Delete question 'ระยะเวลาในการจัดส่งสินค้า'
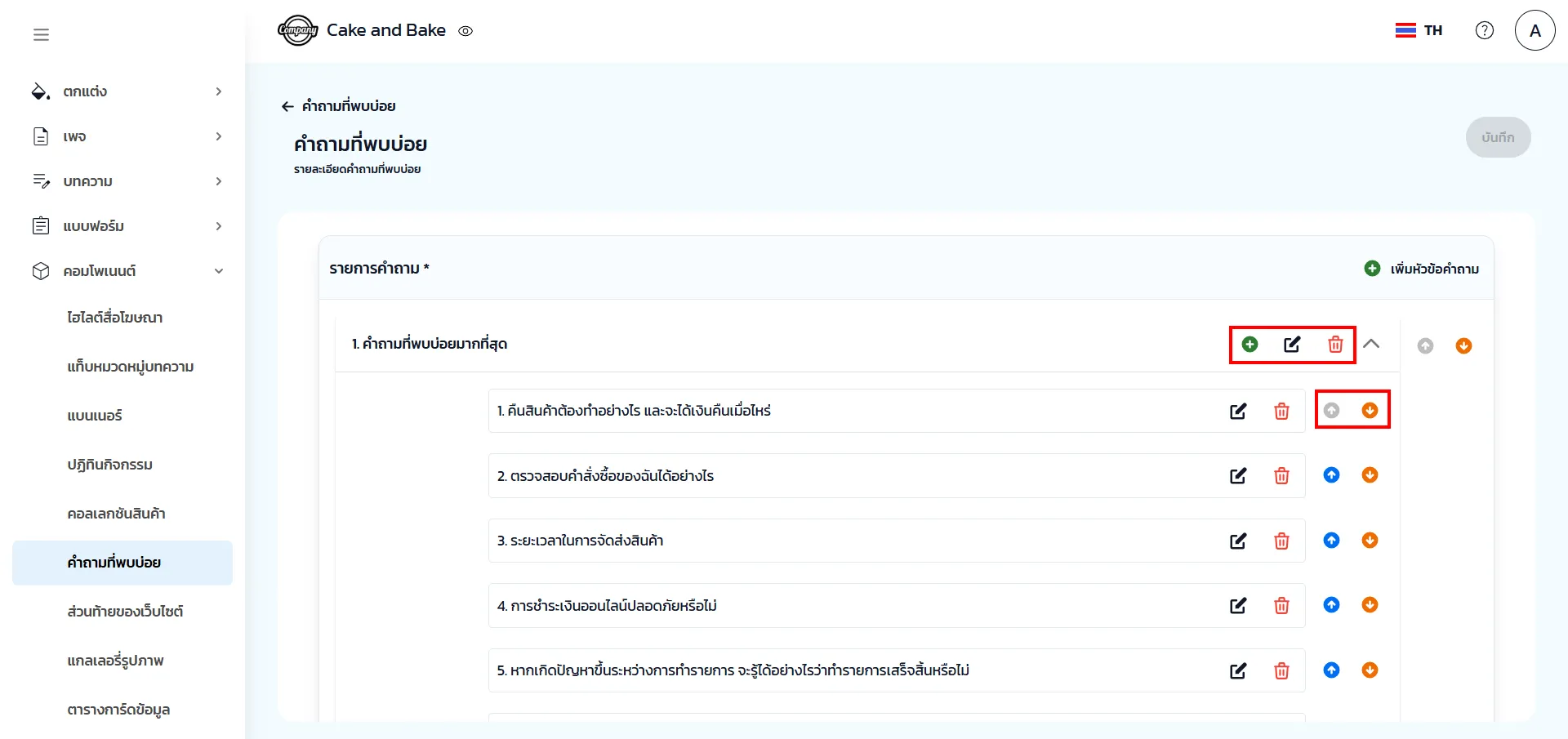 point(1281,541)
